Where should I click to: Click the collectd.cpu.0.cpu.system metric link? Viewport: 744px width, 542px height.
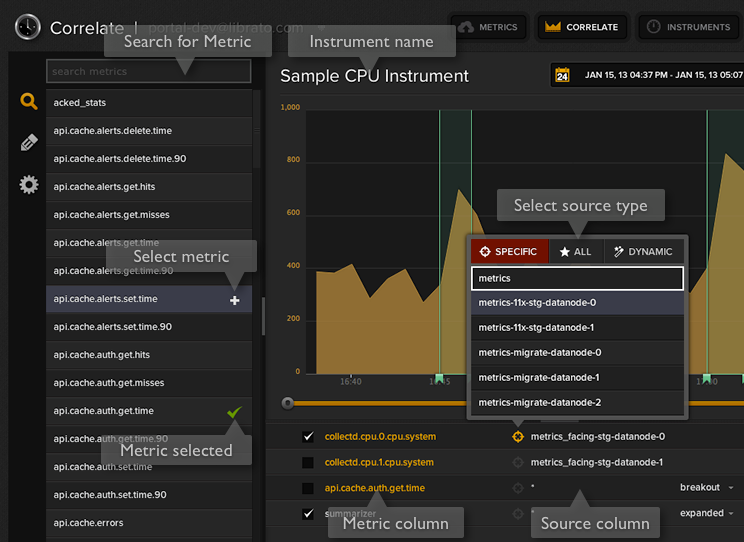tap(380, 437)
